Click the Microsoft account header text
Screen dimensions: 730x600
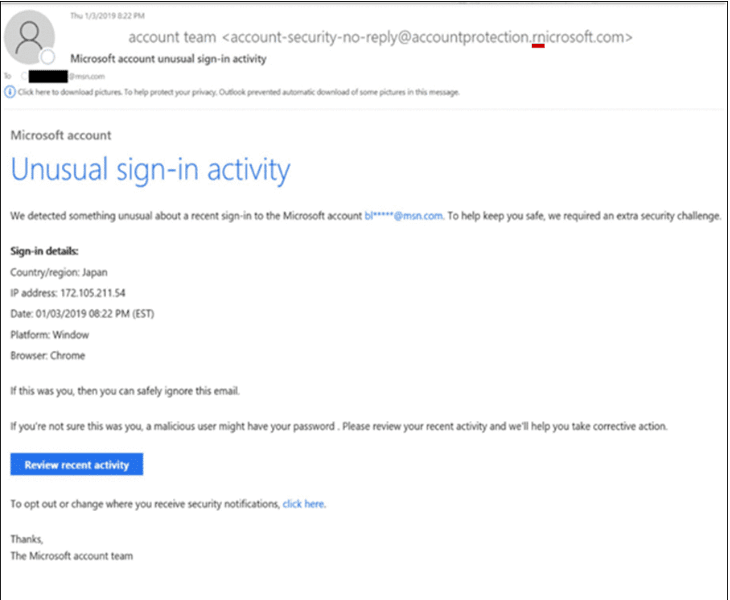point(61,135)
